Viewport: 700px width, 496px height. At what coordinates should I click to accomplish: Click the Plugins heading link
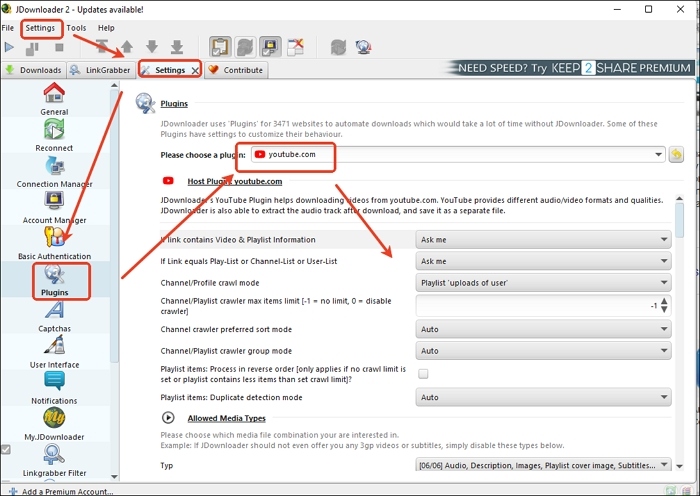click(x=174, y=104)
